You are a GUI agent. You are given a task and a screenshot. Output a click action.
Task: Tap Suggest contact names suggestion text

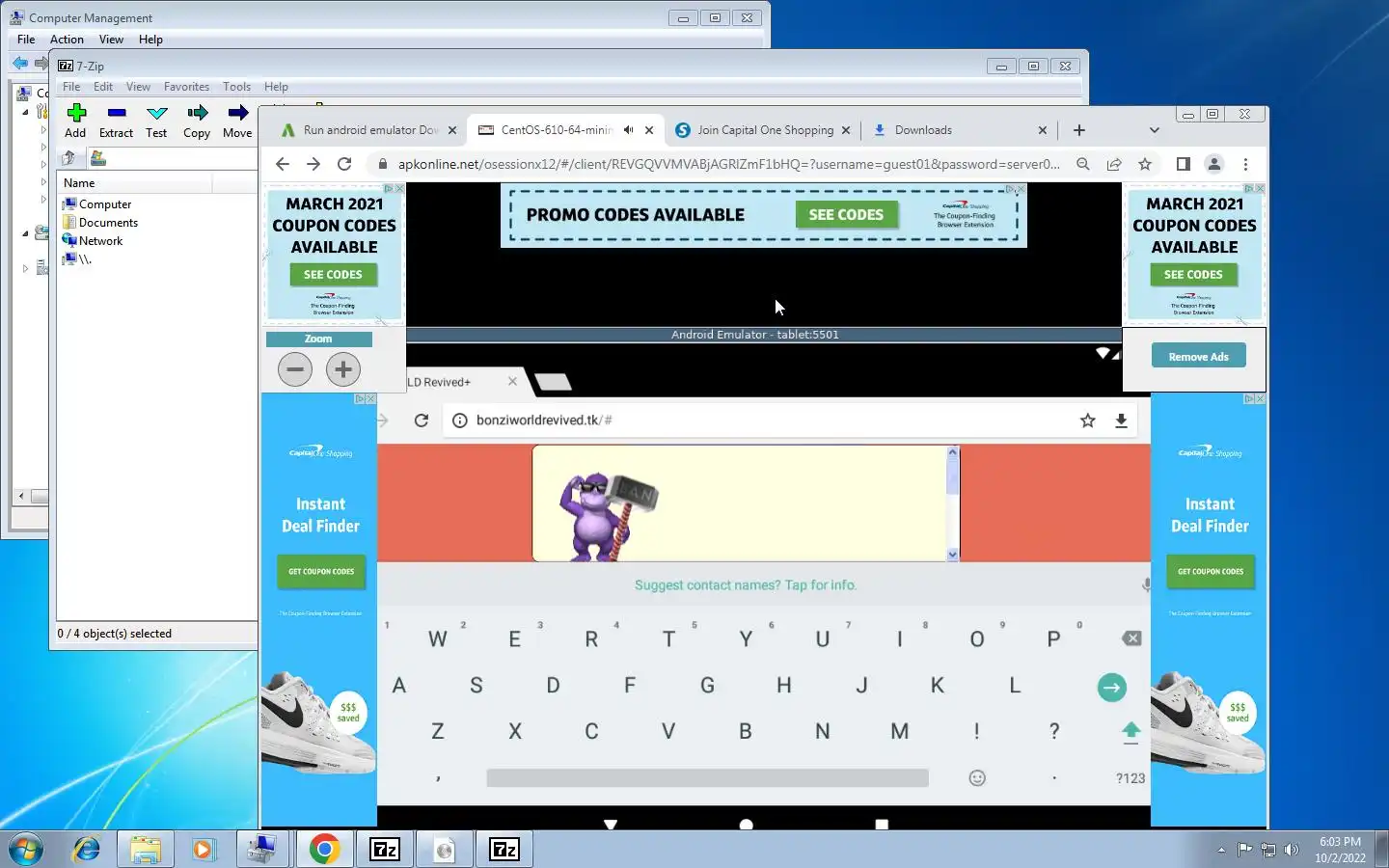[x=746, y=585]
